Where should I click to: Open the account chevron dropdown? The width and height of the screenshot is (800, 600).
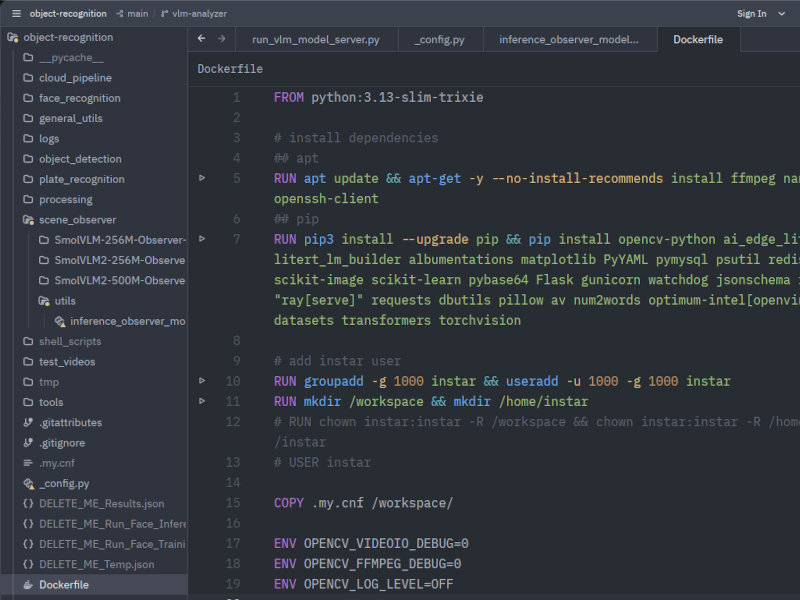pyautogui.click(x=781, y=14)
